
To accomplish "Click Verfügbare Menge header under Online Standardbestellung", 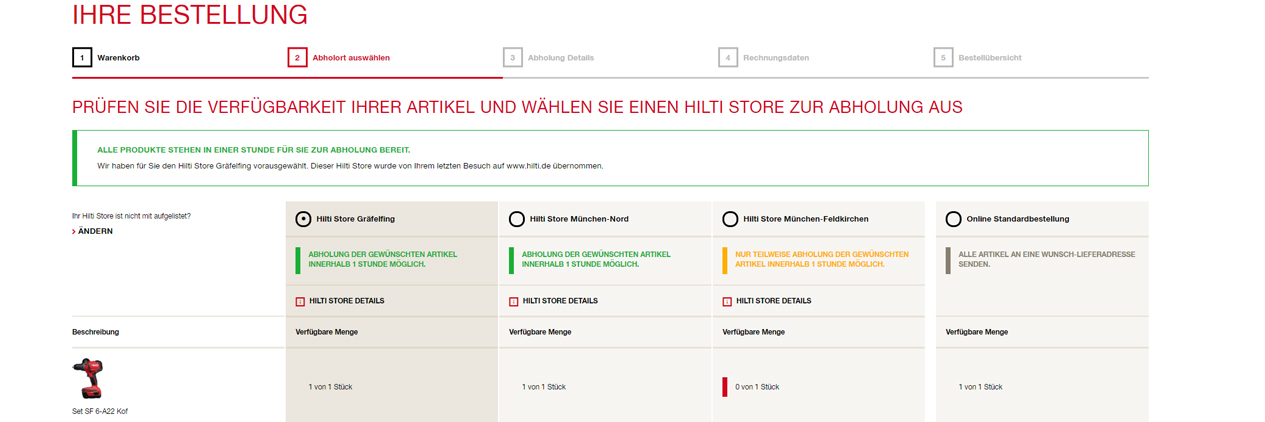I will [x=977, y=332].
